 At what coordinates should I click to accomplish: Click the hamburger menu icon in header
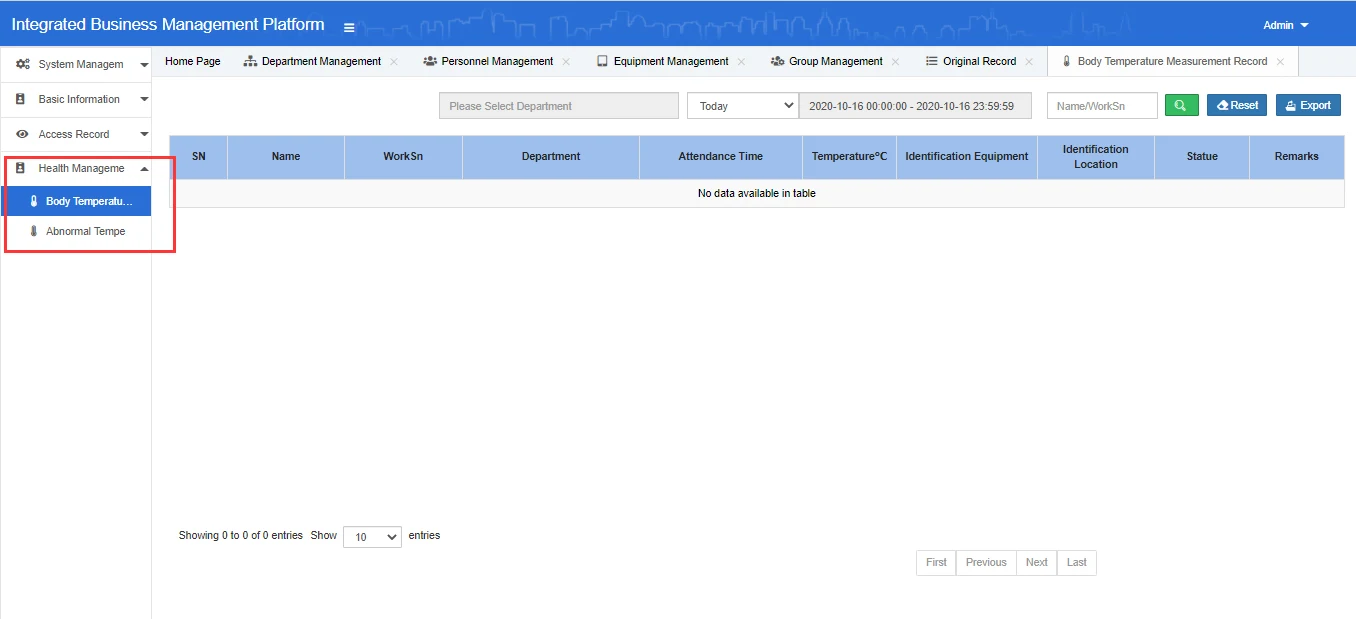point(349,27)
